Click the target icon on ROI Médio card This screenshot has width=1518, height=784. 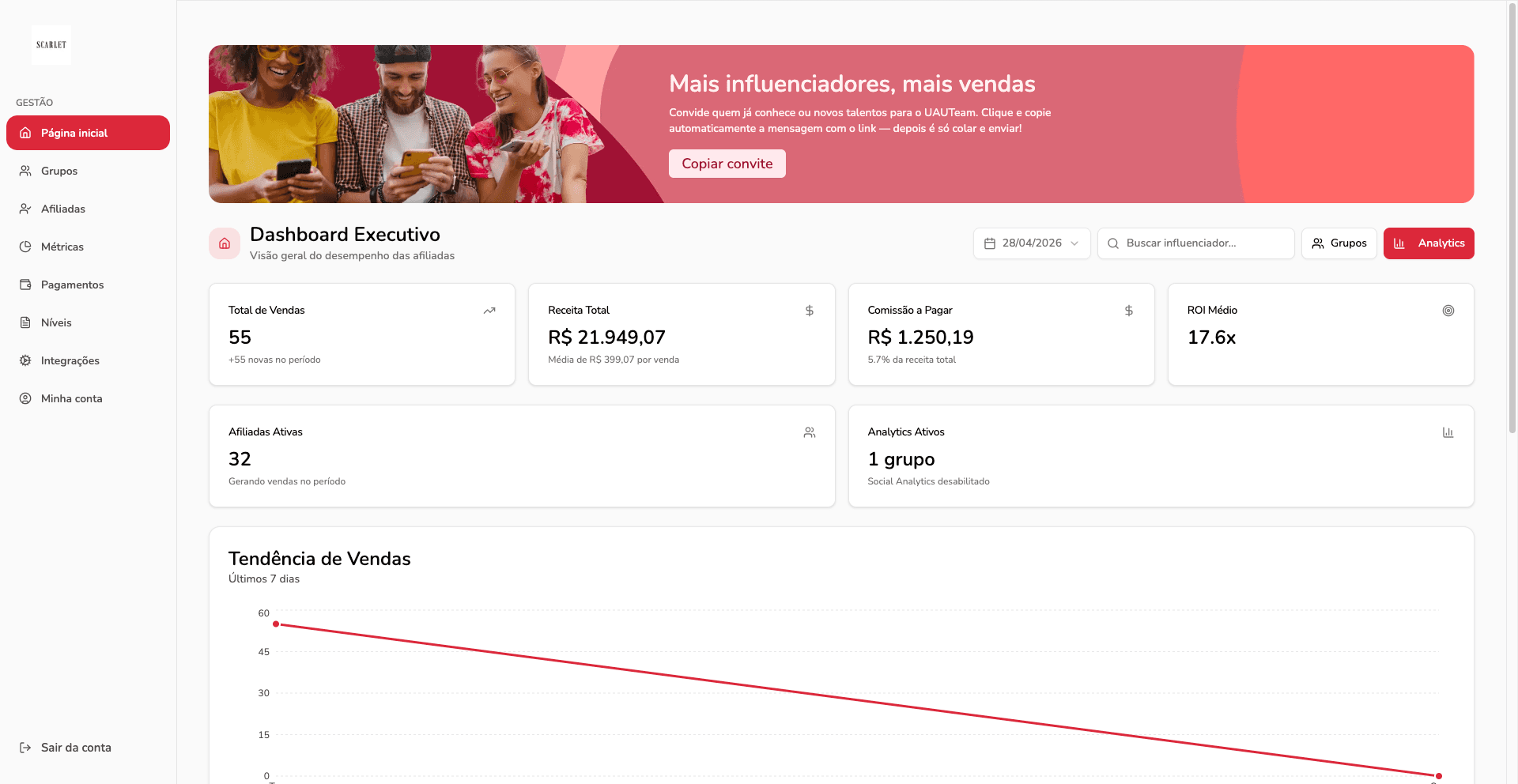(1448, 311)
